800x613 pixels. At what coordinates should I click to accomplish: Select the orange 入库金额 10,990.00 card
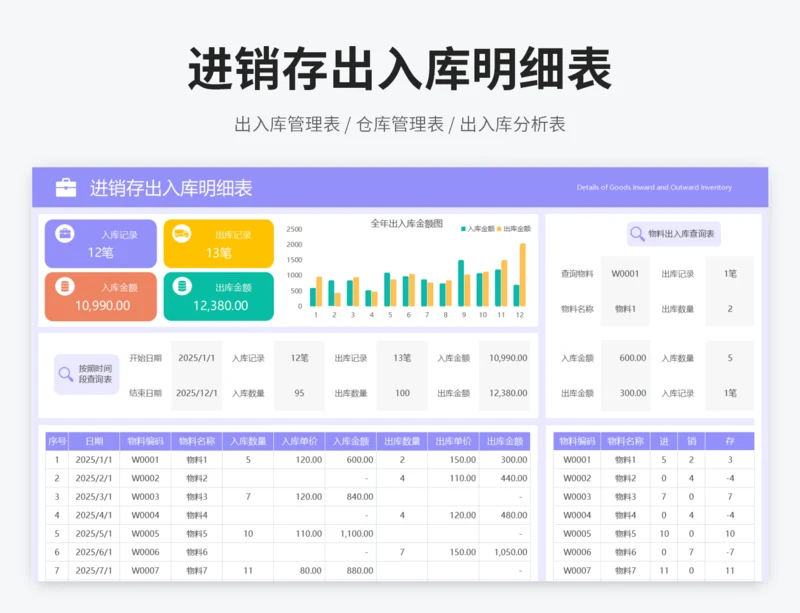[x=101, y=297]
